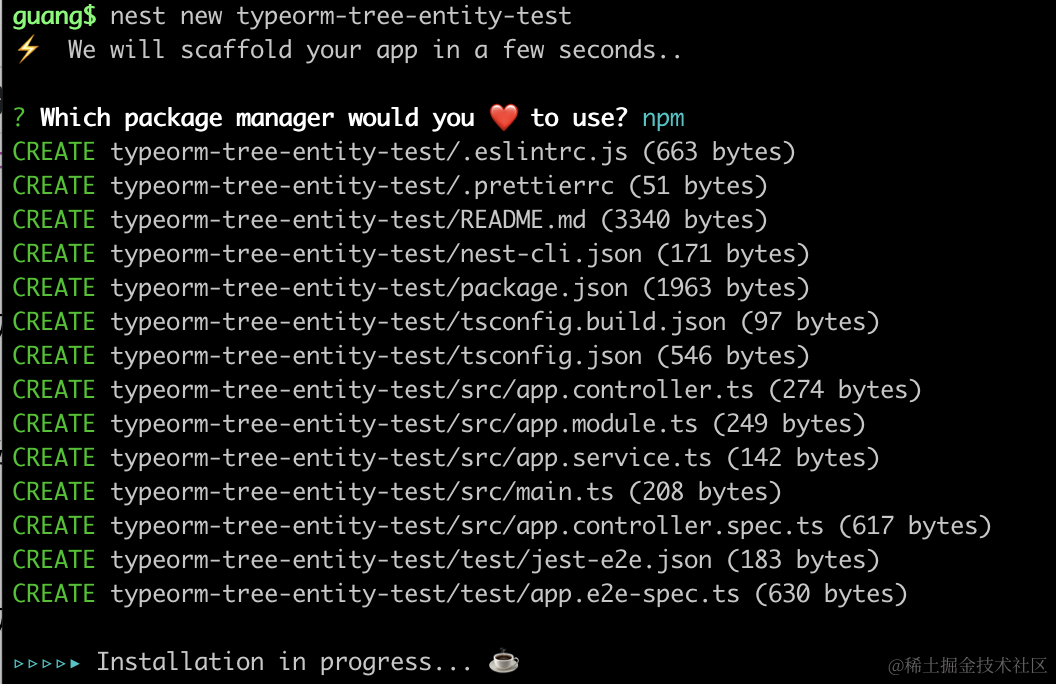1056x684 pixels.
Task: Click the green question mark prompt
Action: (x=19, y=118)
